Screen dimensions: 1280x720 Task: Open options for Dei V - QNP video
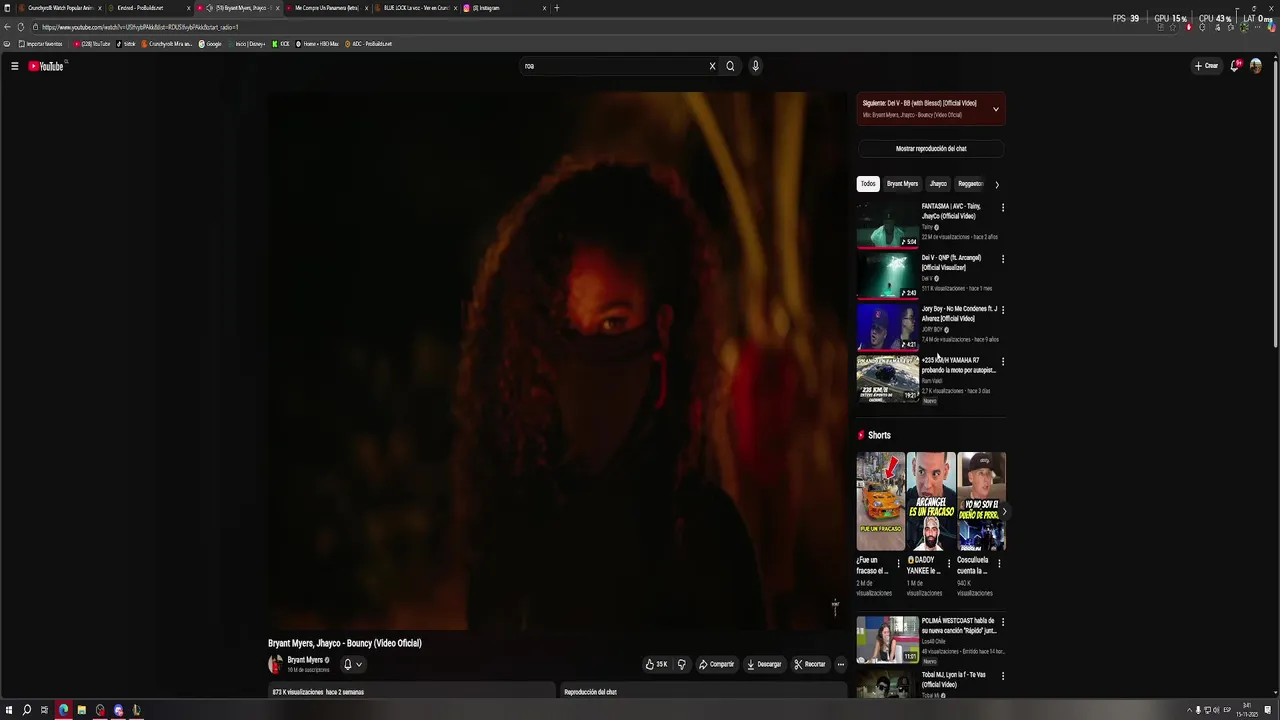[1003, 259]
